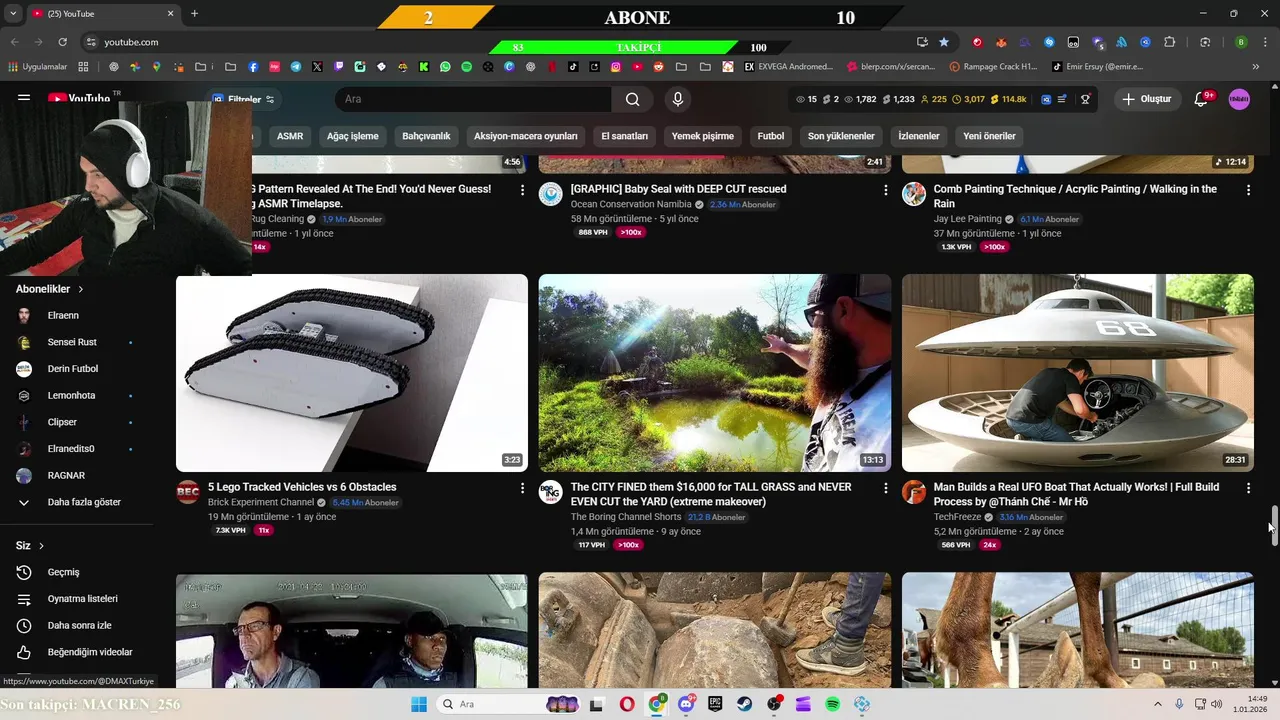Open options menu for UFO Boat video
This screenshot has height=720, width=1280.
click(x=1248, y=488)
